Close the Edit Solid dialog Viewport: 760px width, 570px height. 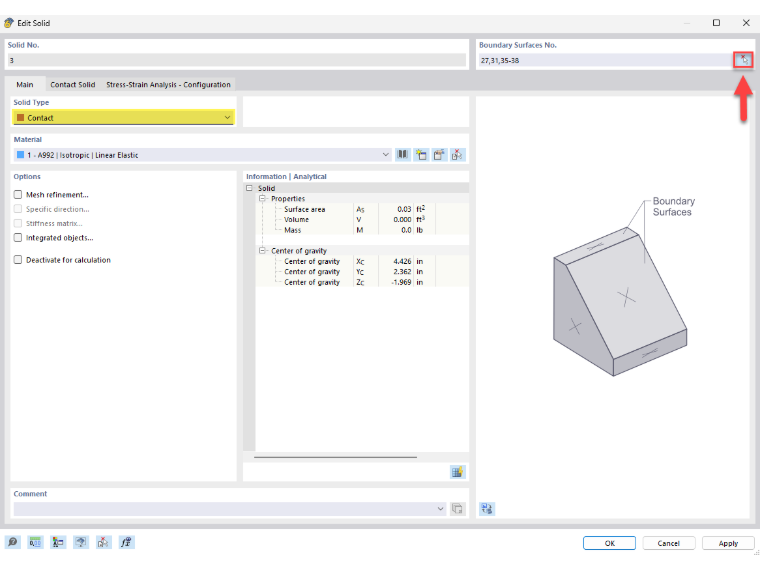746,23
